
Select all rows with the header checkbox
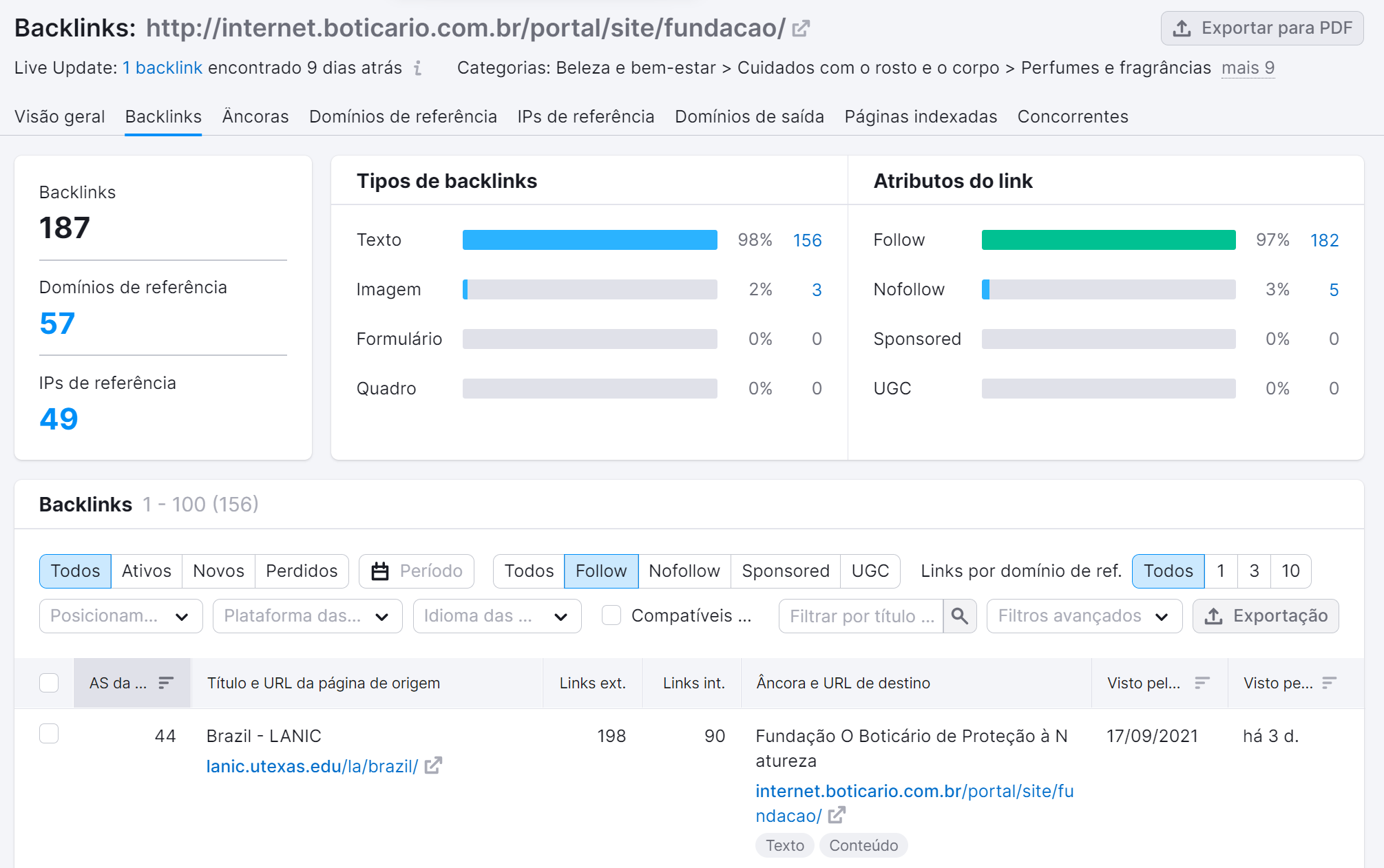49,683
